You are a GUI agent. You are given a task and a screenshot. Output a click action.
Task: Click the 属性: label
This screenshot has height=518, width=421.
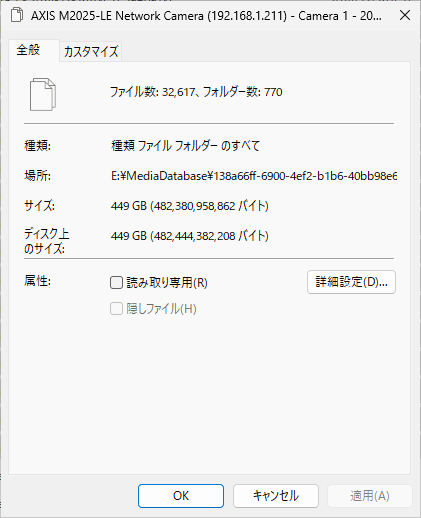point(37,281)
